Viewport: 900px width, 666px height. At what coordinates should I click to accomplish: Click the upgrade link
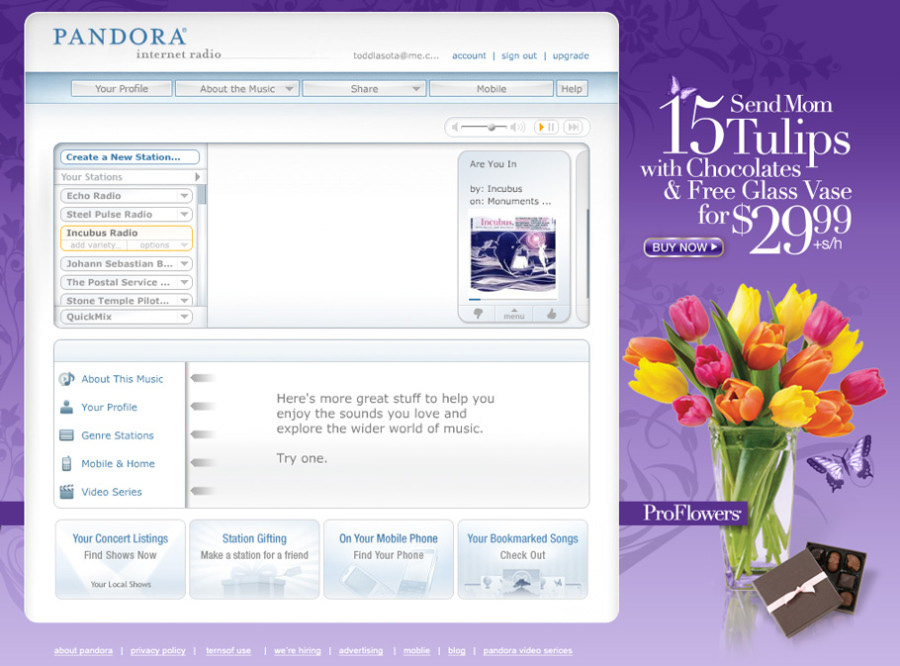tap(571, 56)
